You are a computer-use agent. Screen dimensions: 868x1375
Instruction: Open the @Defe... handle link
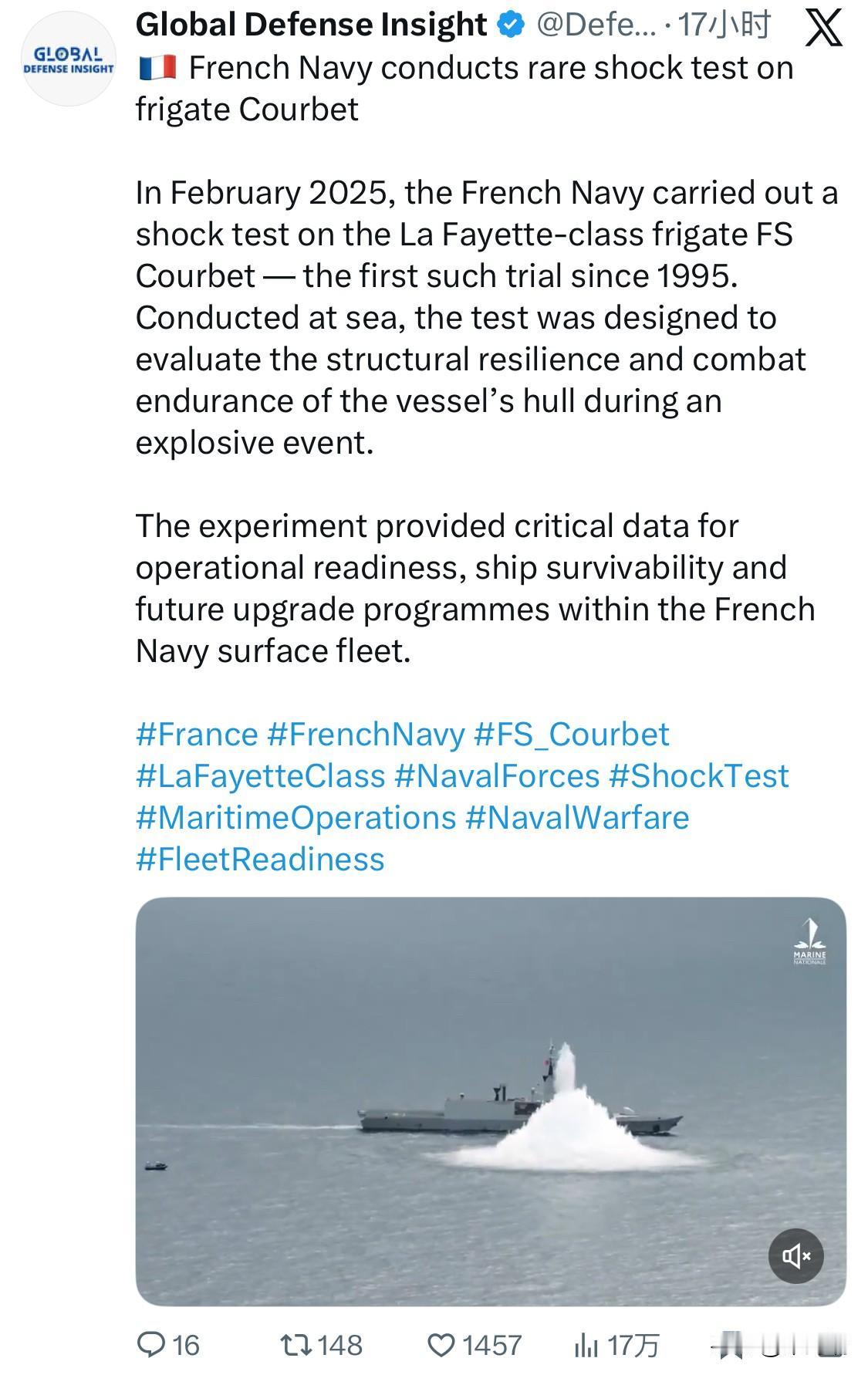click(x=596, y=25)
